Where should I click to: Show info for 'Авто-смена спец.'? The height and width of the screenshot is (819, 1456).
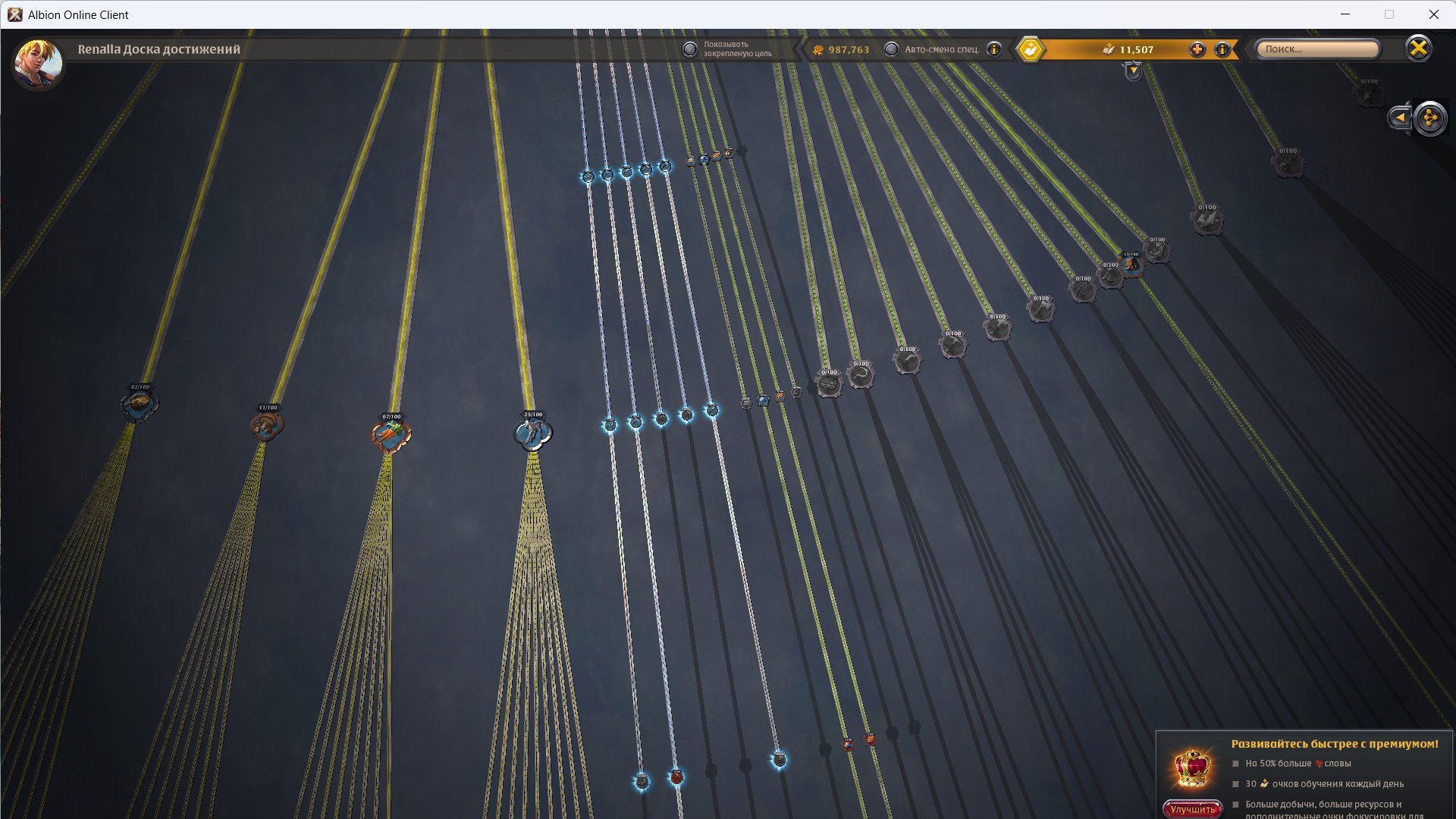(x=994, y=49)
